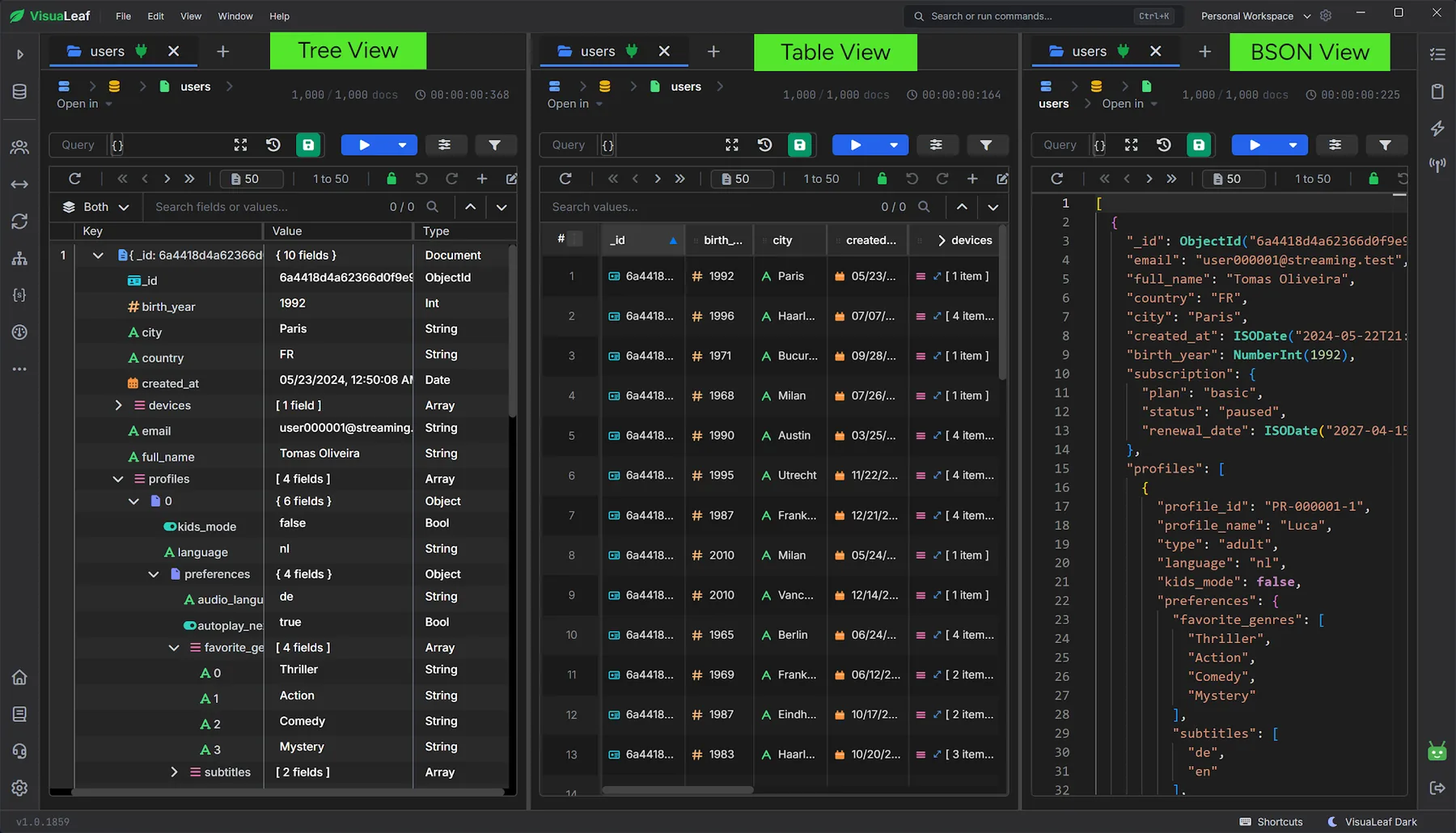Open the schema hierarchy sidebar icon
This screenshot has height=833, width=1456.
click(x=20, y=259)
